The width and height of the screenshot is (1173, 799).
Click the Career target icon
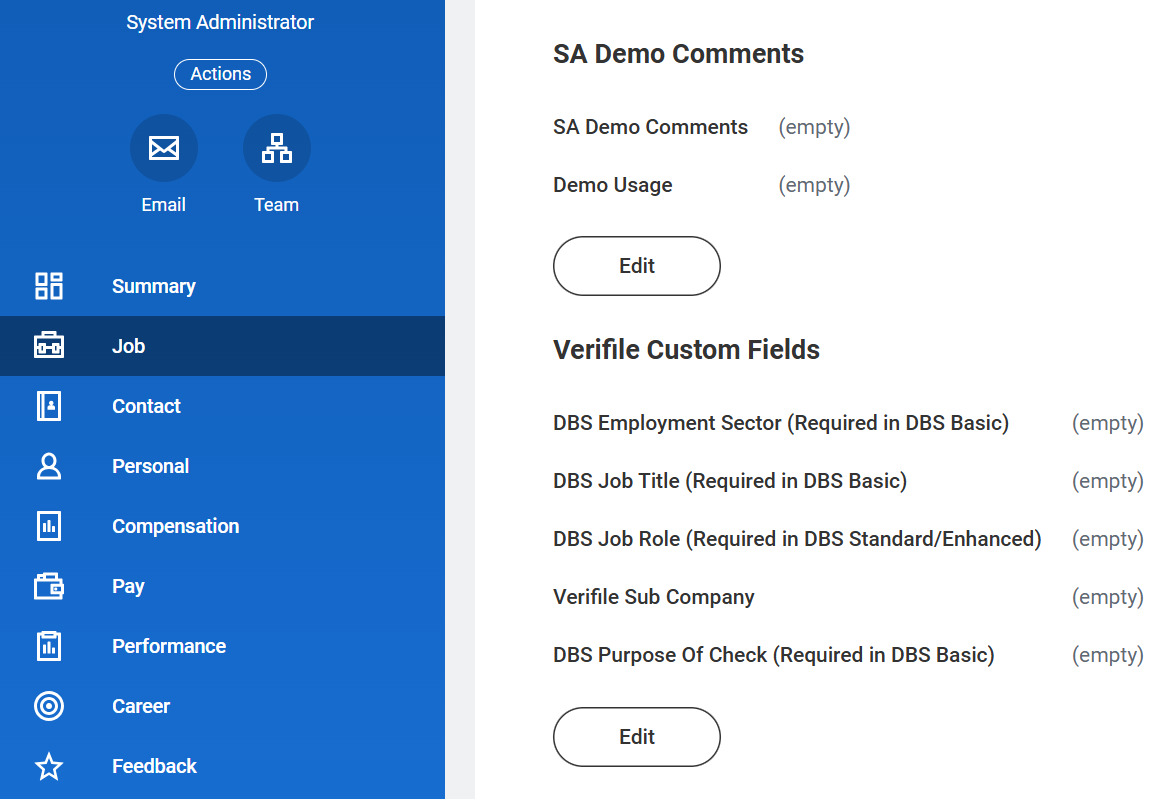pos(49,706)
